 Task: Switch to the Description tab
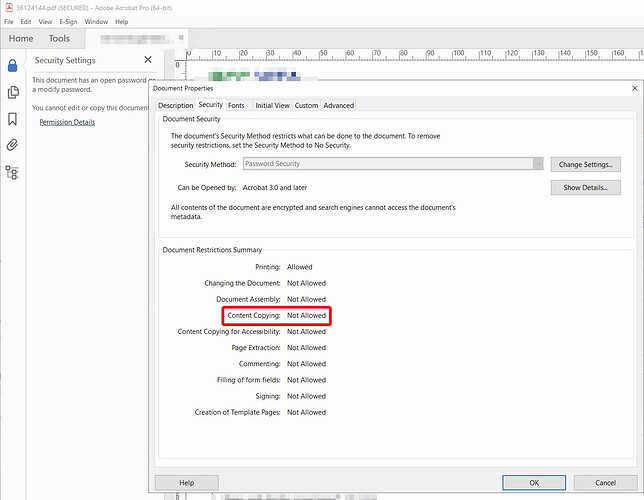(x=175, y=105)
